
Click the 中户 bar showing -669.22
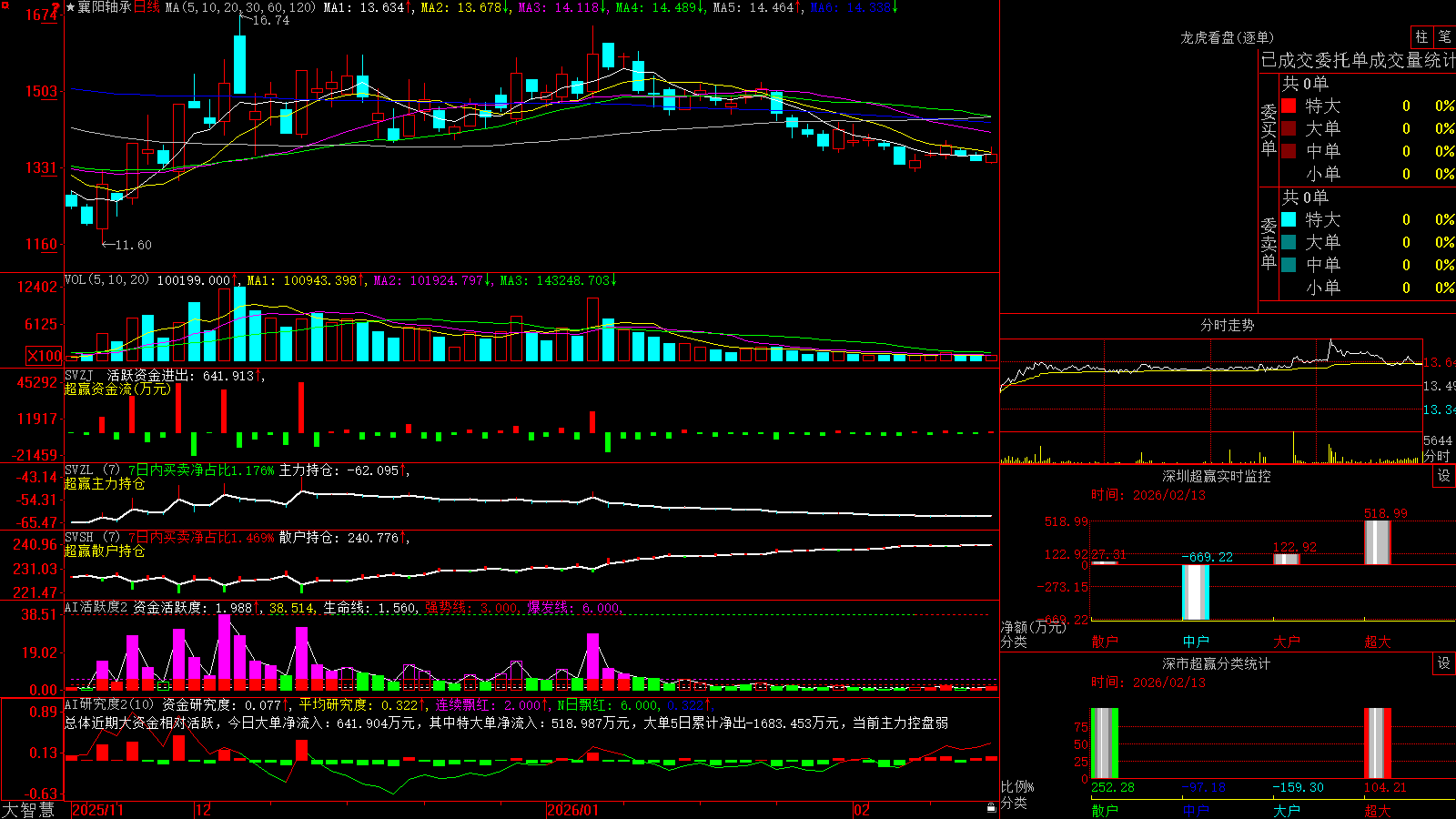click(x=1196, y=592)
